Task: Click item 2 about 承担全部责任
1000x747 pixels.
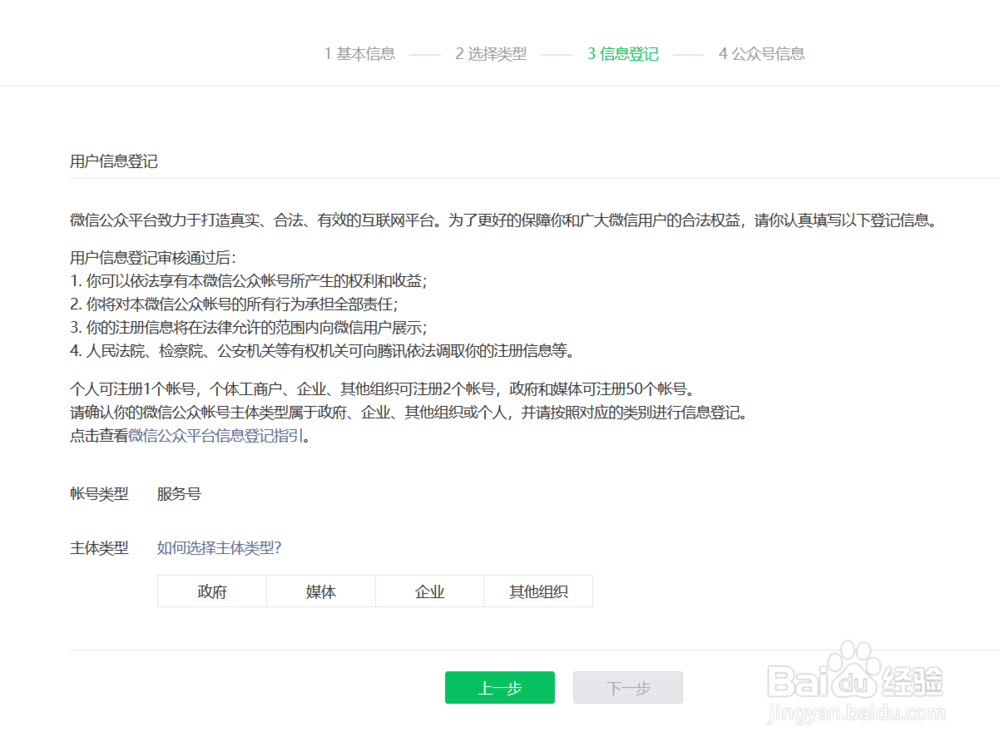Action: (x=234, y=304)
